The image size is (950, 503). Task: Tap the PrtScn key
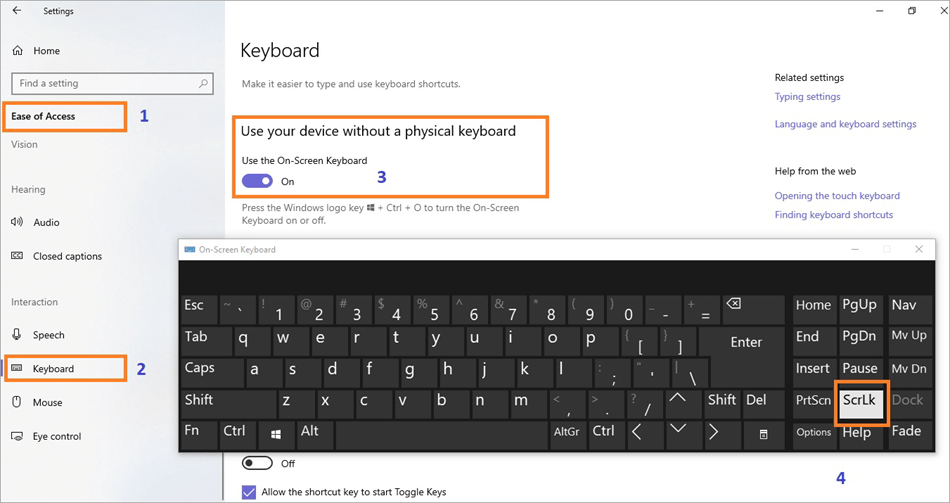click(x=814, y=402)
